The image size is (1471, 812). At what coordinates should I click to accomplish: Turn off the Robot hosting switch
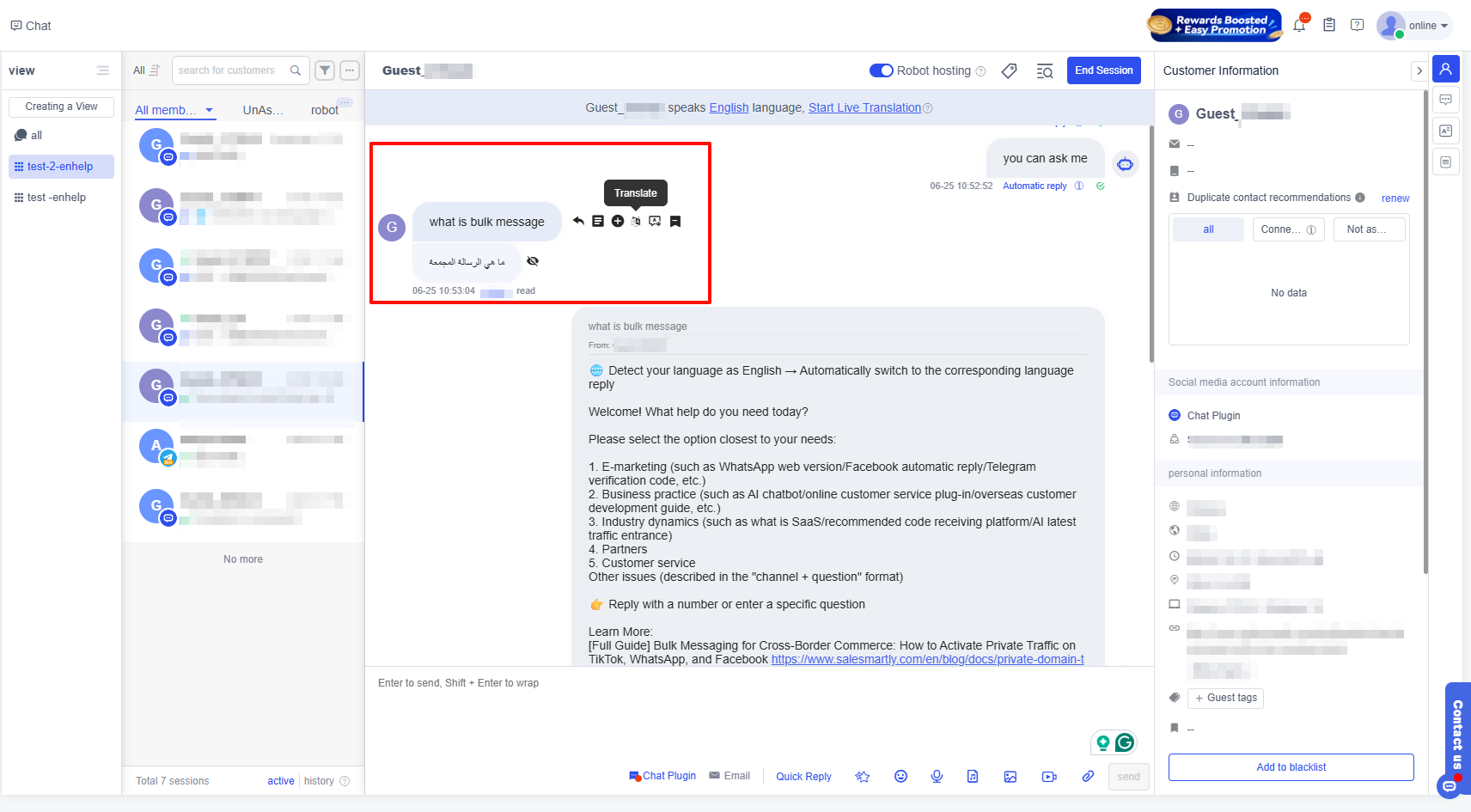click(882, 70)
